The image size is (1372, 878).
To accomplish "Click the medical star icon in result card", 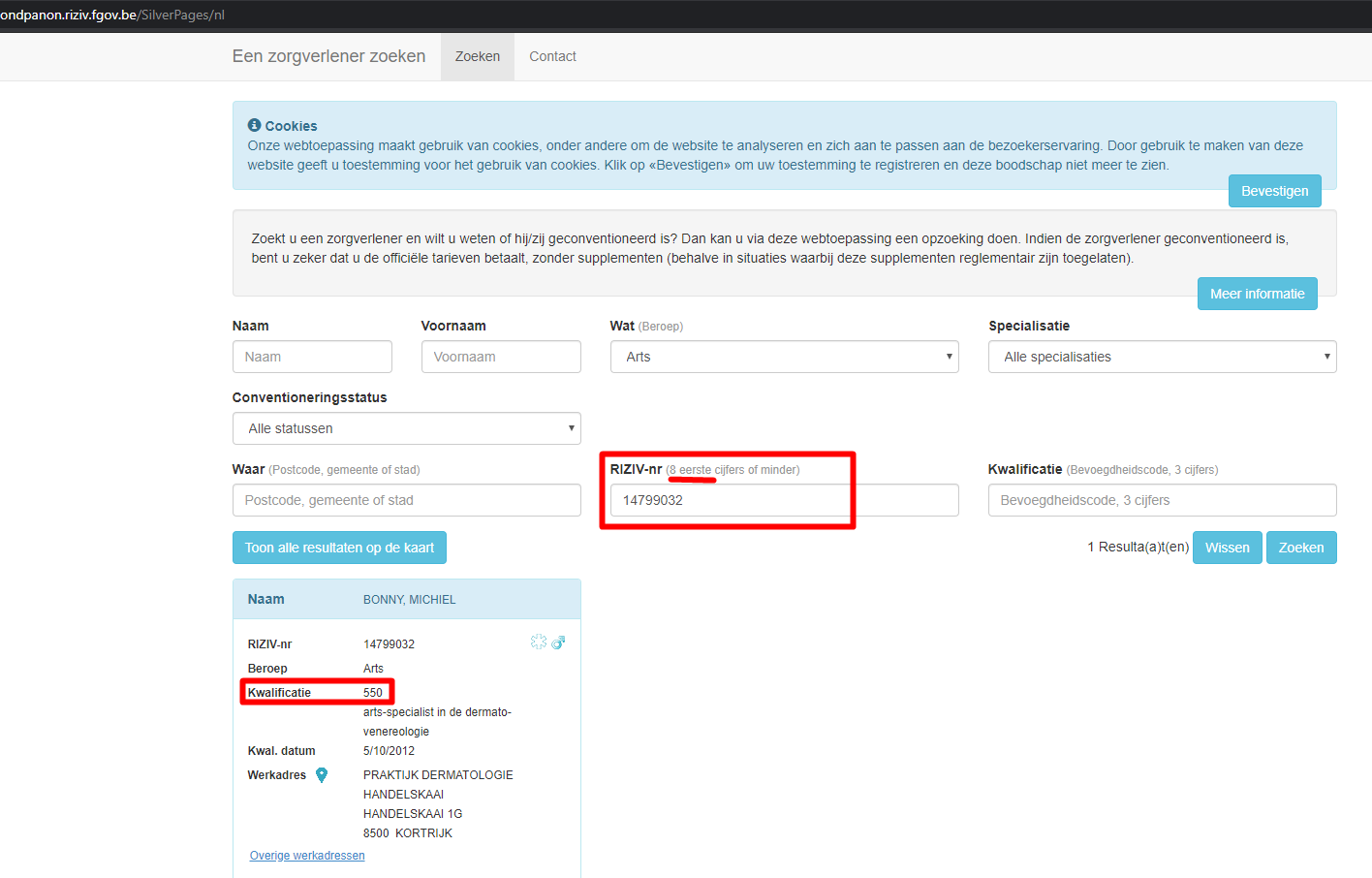I will pos(539,642).
